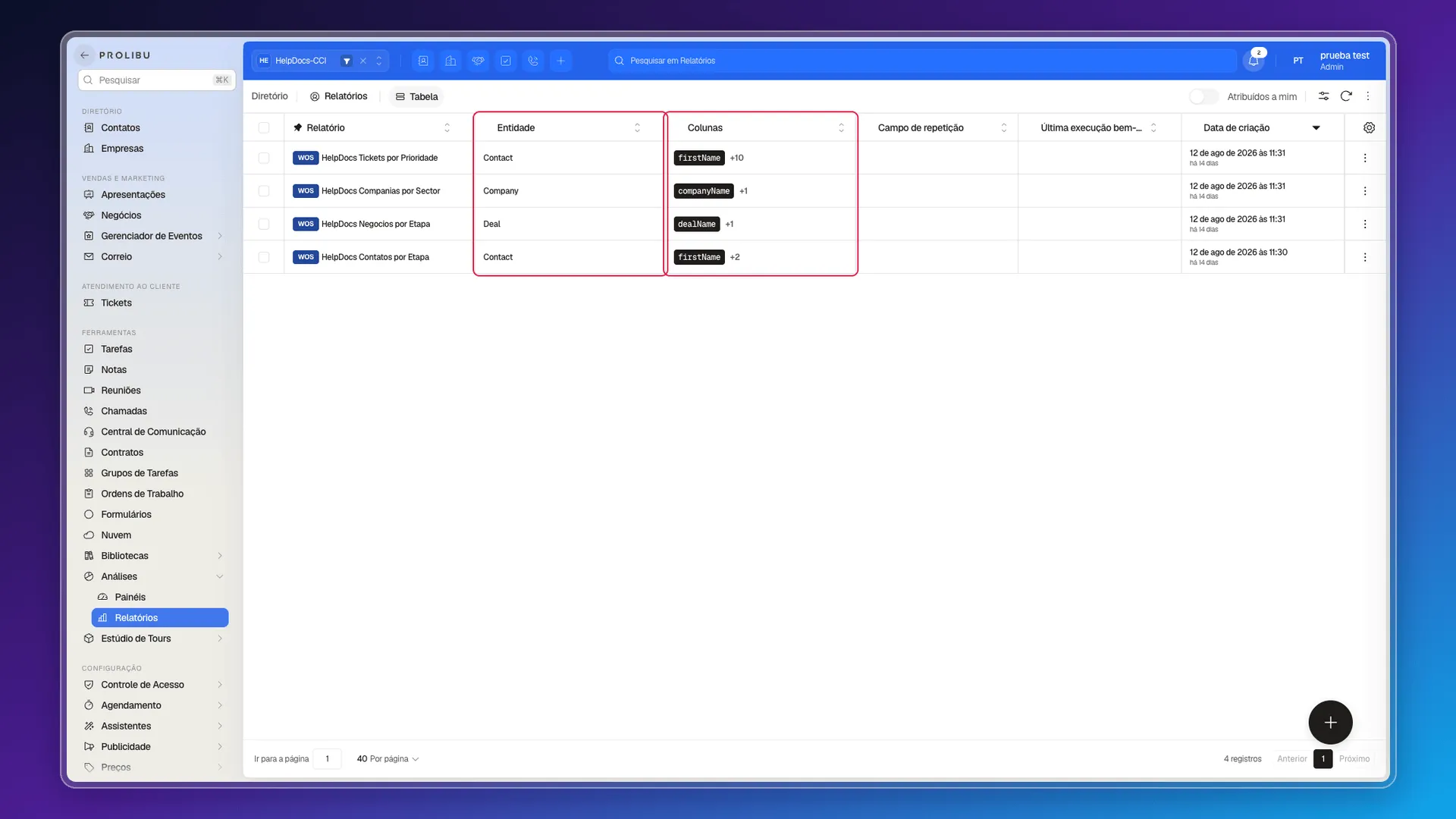Open row actions for HelpDocs Contatos por Etapa

pyautogui.click(x=1365, y=257)
